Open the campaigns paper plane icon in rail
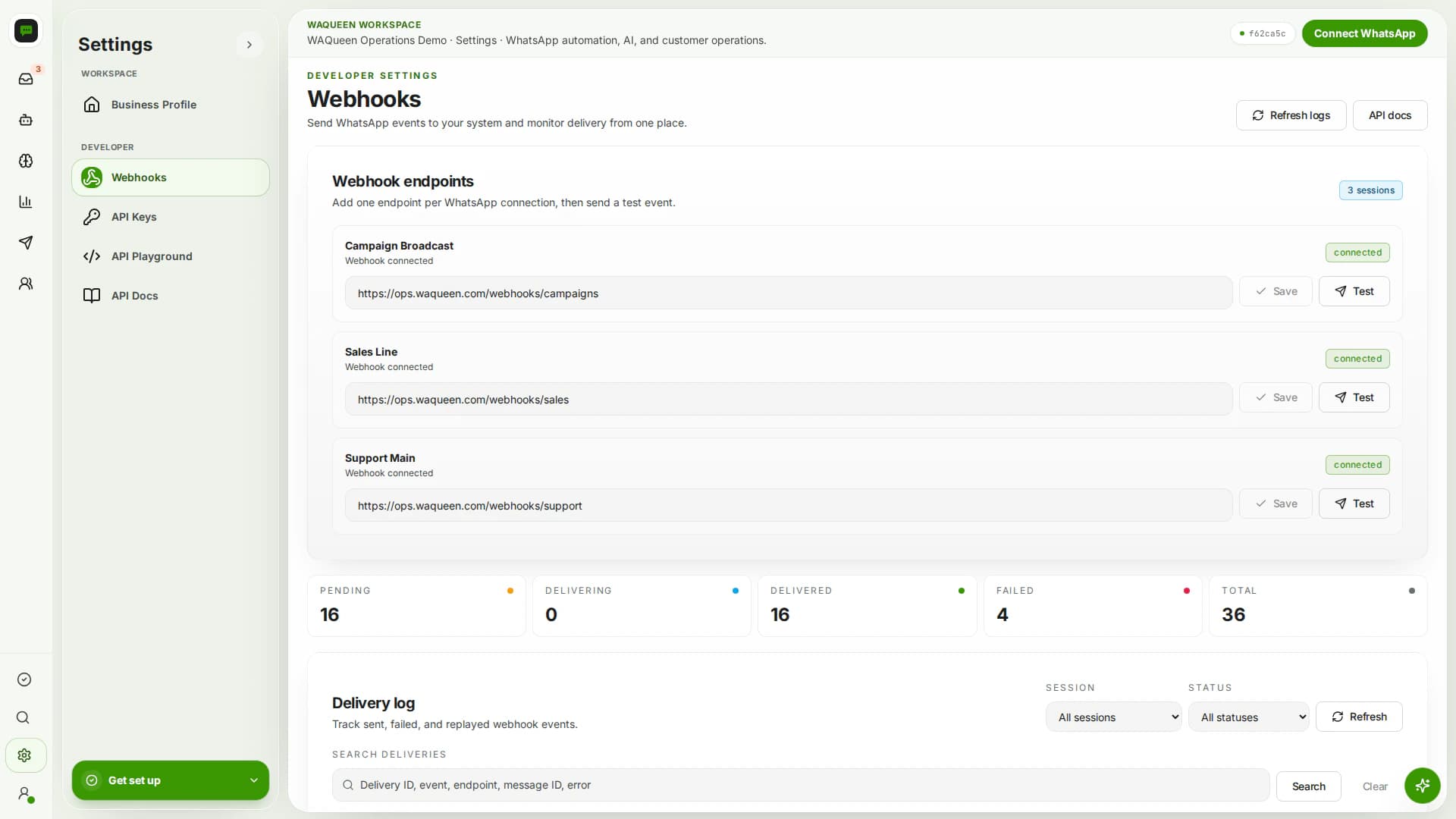The image size is (1456, 819). [x=26, y=243]
